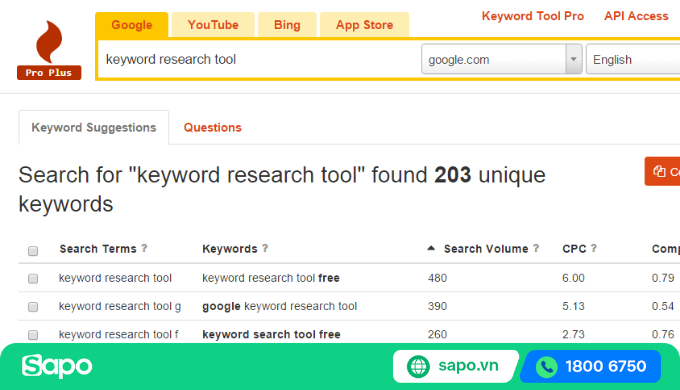This screenshot has width=680, height=390.
Task: Click the CPC help question mark
Action: [x=594, y=248]
